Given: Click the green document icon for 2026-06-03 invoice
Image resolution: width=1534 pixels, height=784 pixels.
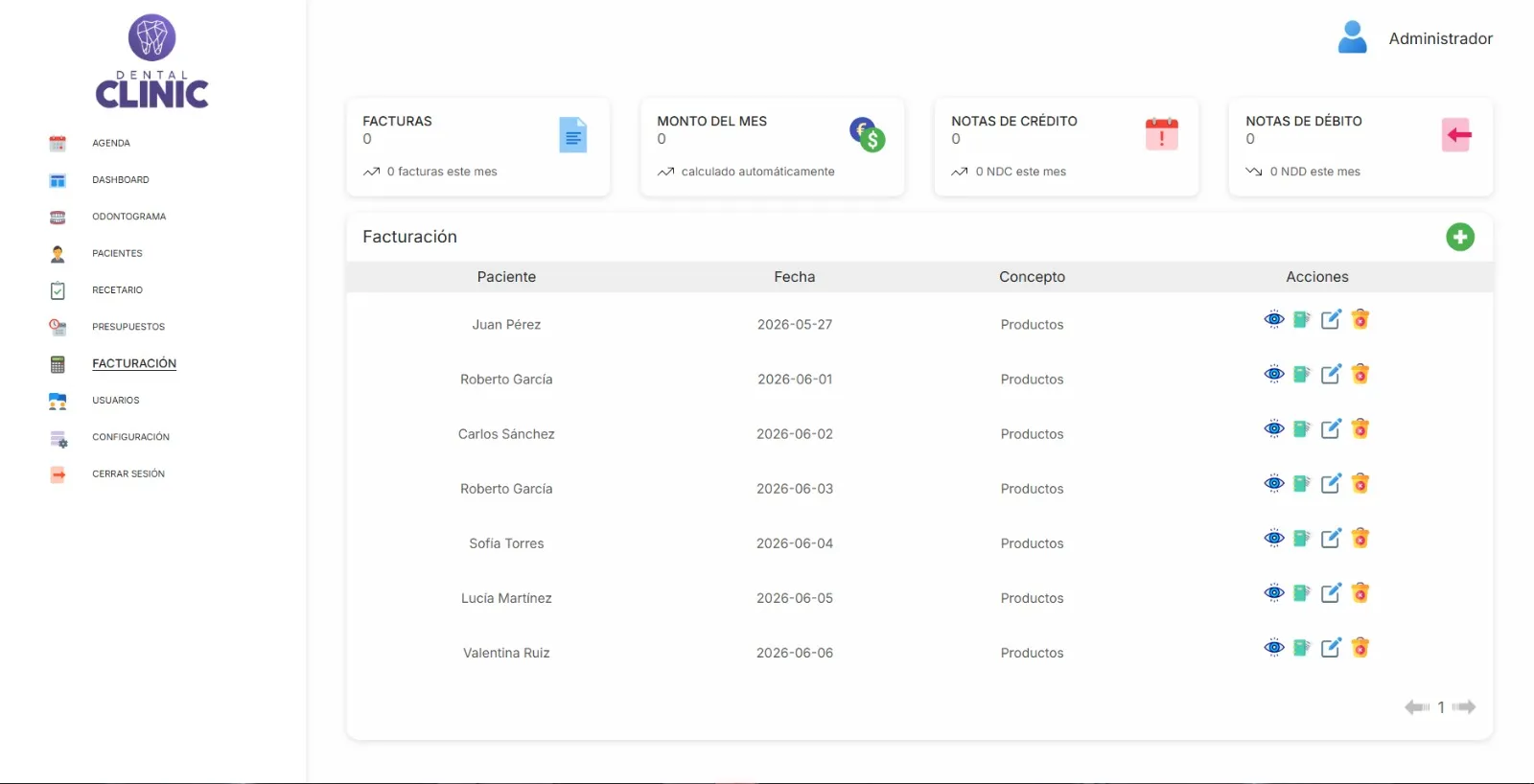Looking at the screenshot, I should (1301, 483).
